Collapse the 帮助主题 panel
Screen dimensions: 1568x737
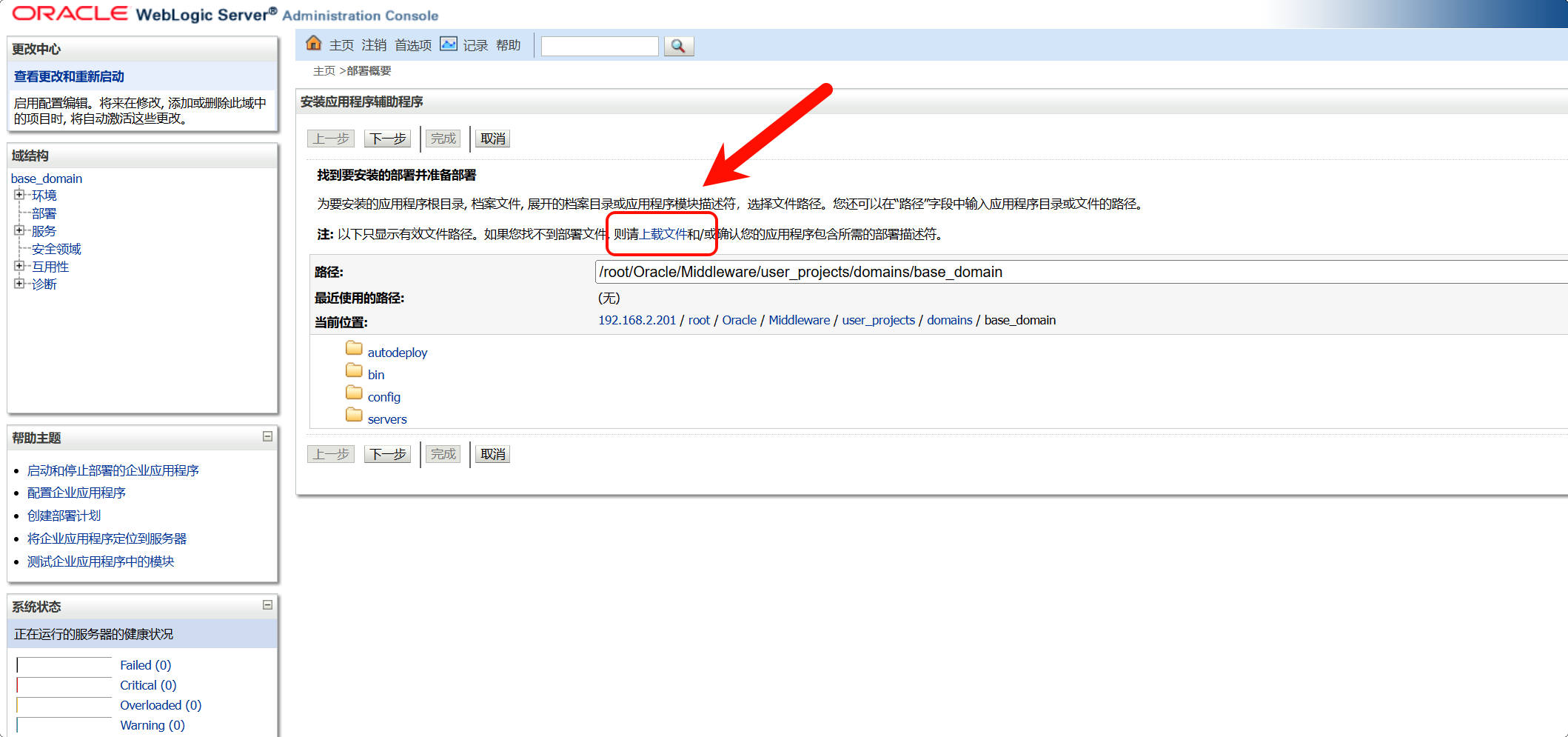(267, 437)
